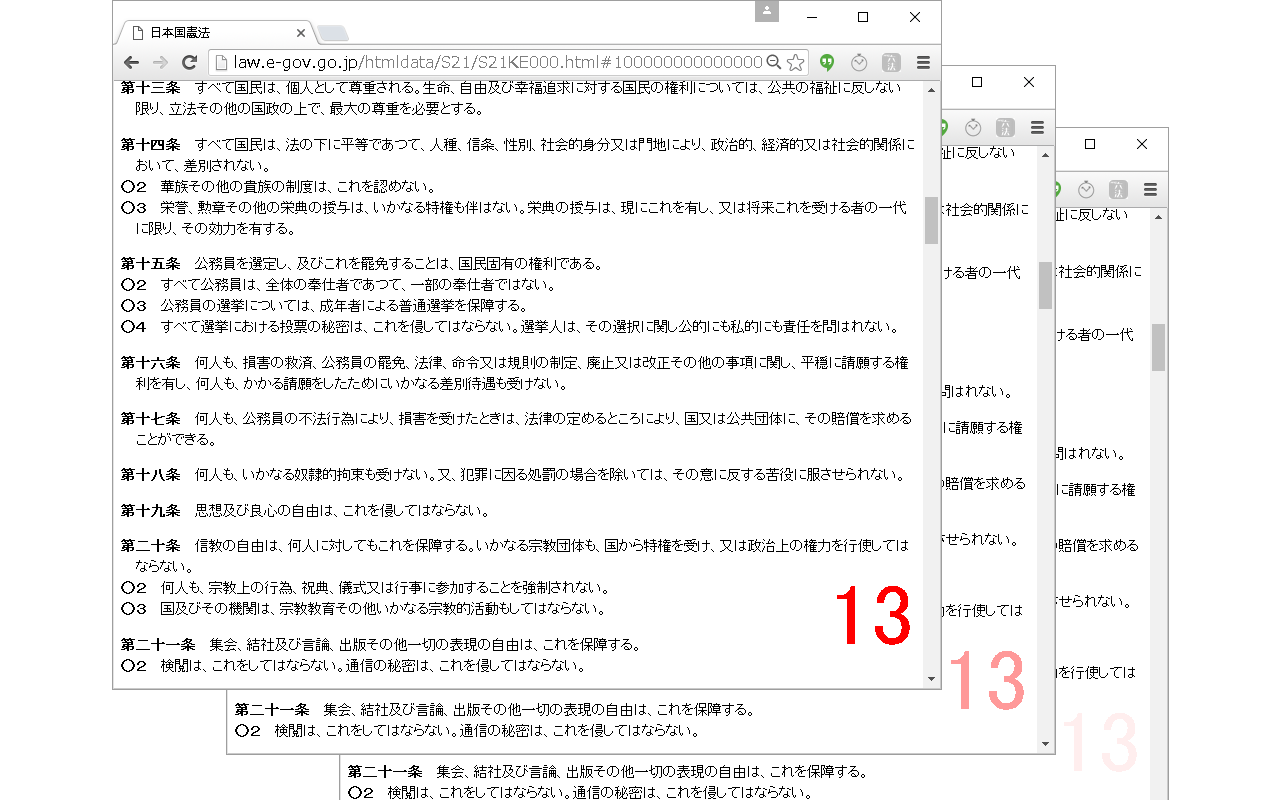Click the scrollbar thumb in the rearmost window
Image resolution: width=1280 pixels, height=800 pixels.
coord(1159,347)
